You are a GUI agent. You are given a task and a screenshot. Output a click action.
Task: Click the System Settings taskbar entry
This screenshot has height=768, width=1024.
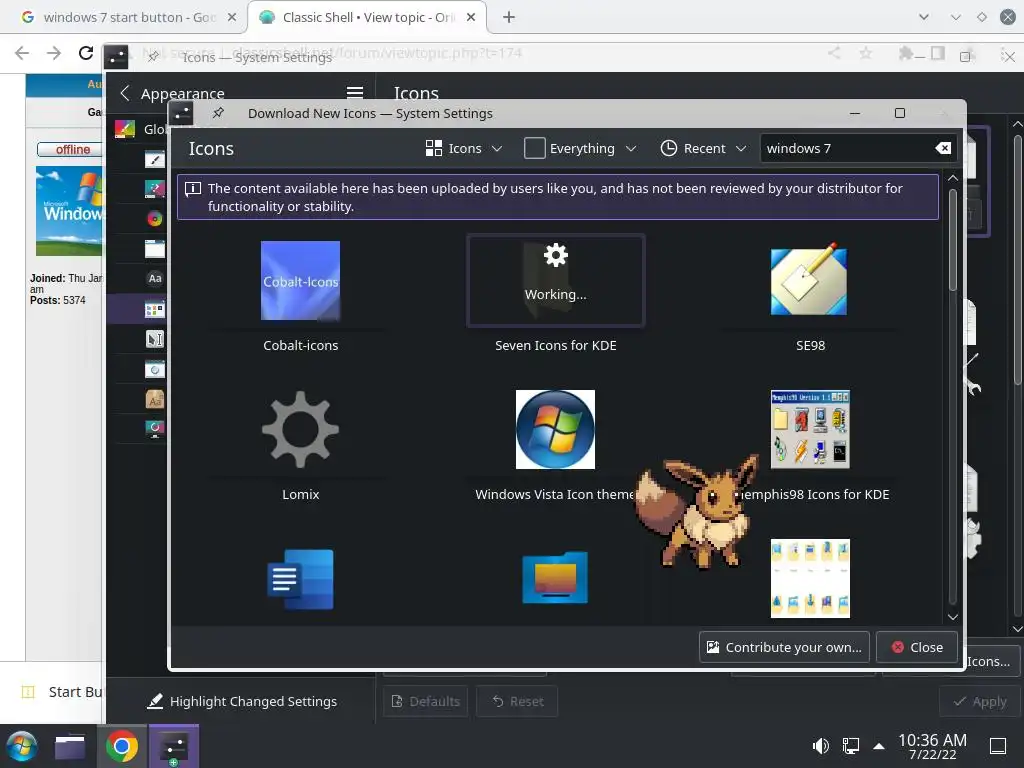coord(174,746)
